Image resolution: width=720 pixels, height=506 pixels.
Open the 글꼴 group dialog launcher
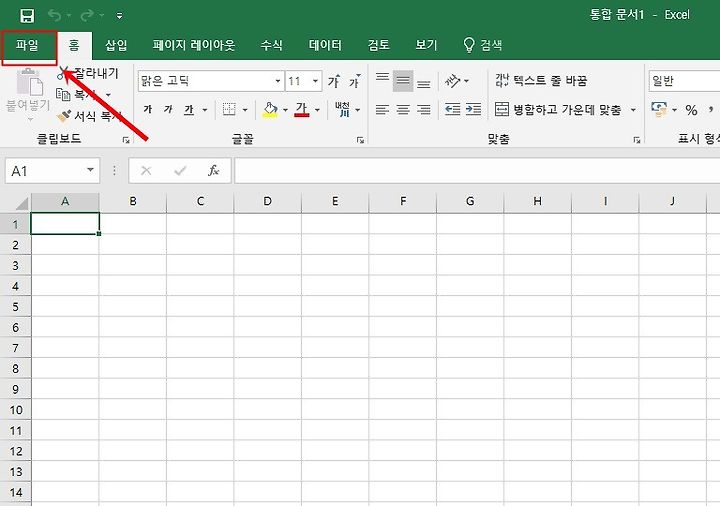pos(360,140)
